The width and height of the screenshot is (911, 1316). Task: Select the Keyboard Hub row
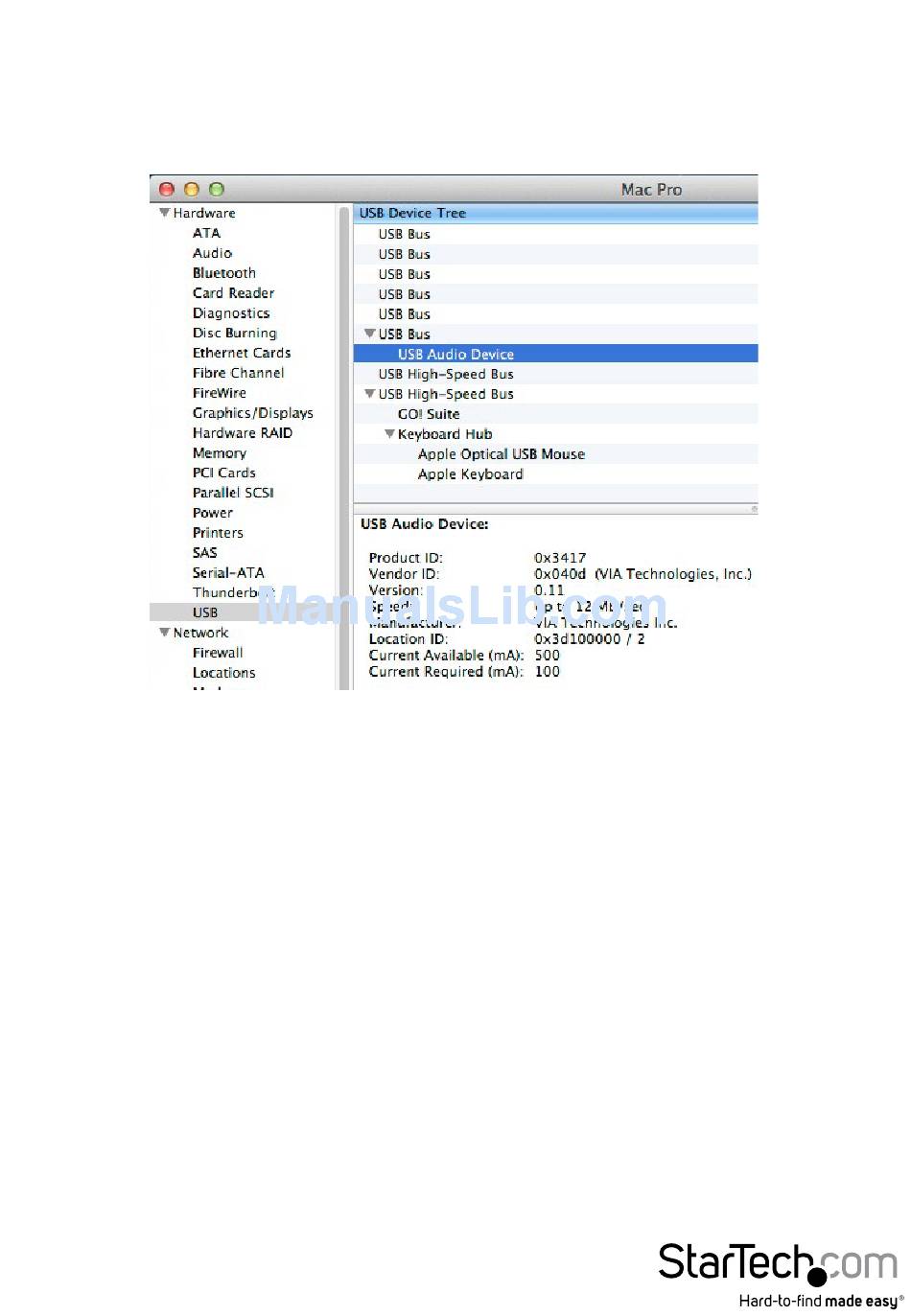556,434
